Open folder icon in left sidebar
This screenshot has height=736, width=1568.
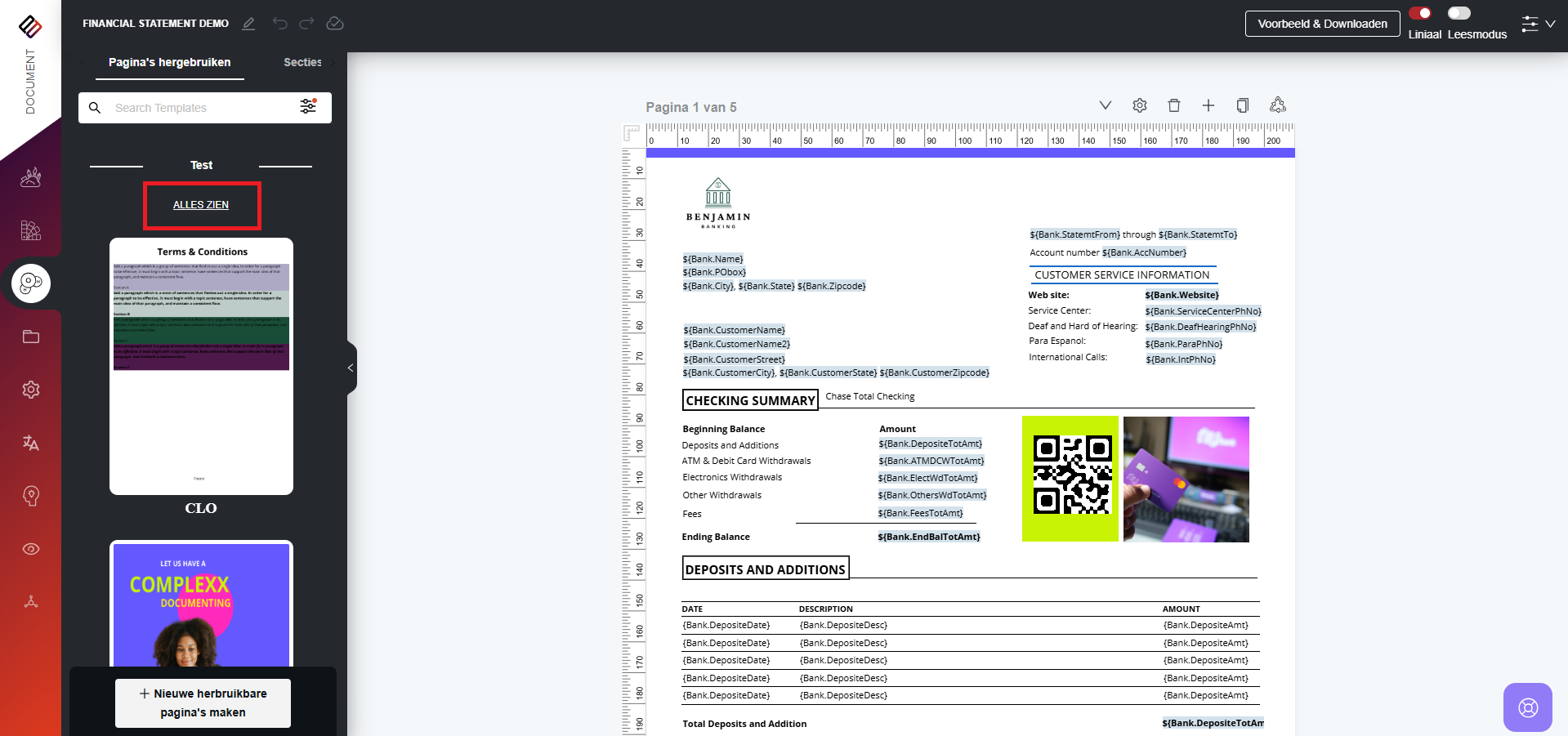tap(31, 337)
